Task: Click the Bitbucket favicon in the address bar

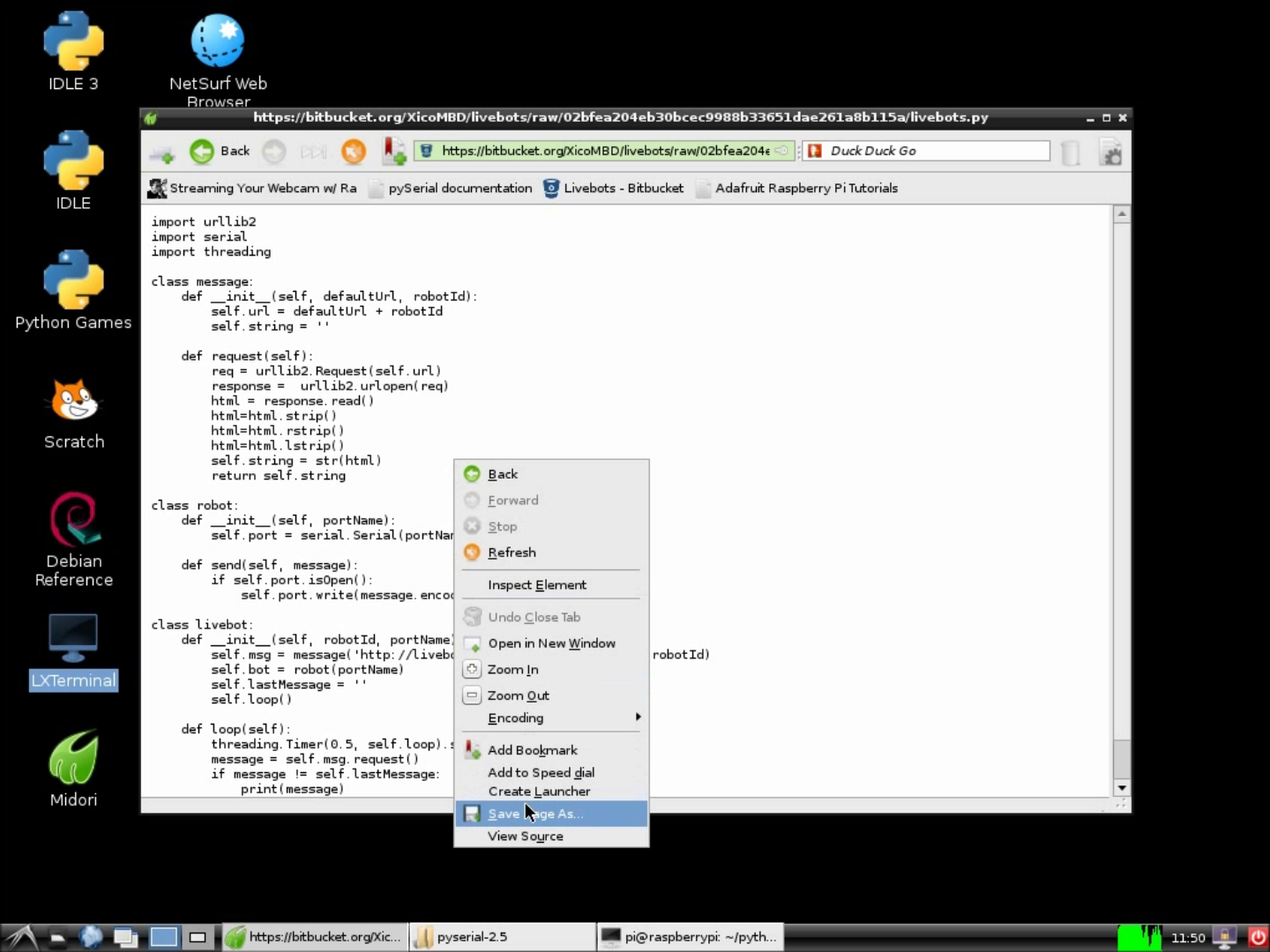Action: coord(426,151)
